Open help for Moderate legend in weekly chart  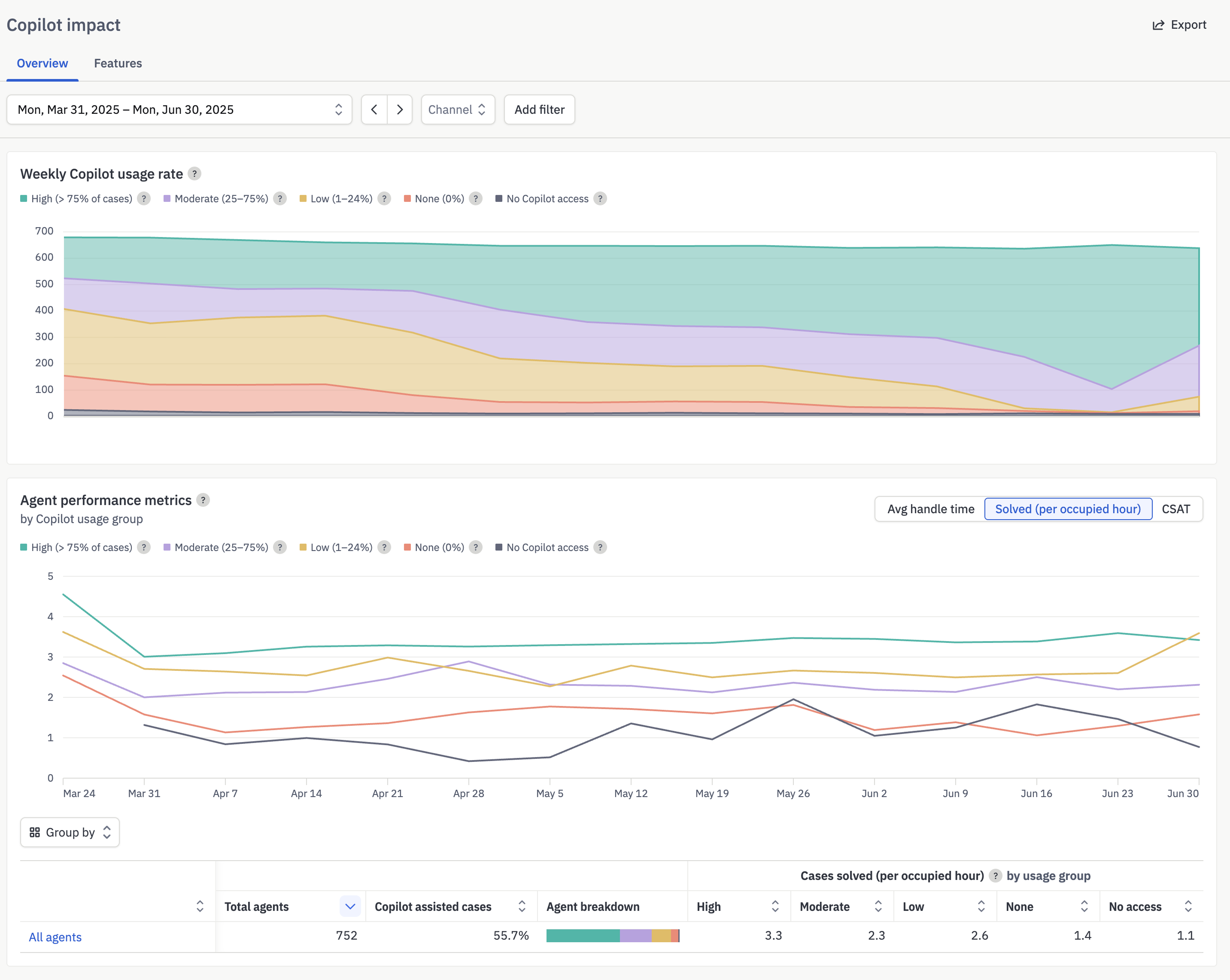[x=279, y=199]
